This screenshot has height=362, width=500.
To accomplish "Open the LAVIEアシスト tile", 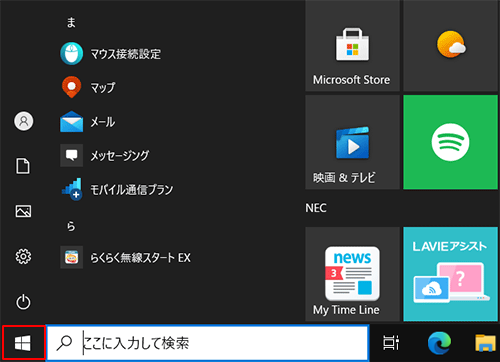I will tap(450, 274).
